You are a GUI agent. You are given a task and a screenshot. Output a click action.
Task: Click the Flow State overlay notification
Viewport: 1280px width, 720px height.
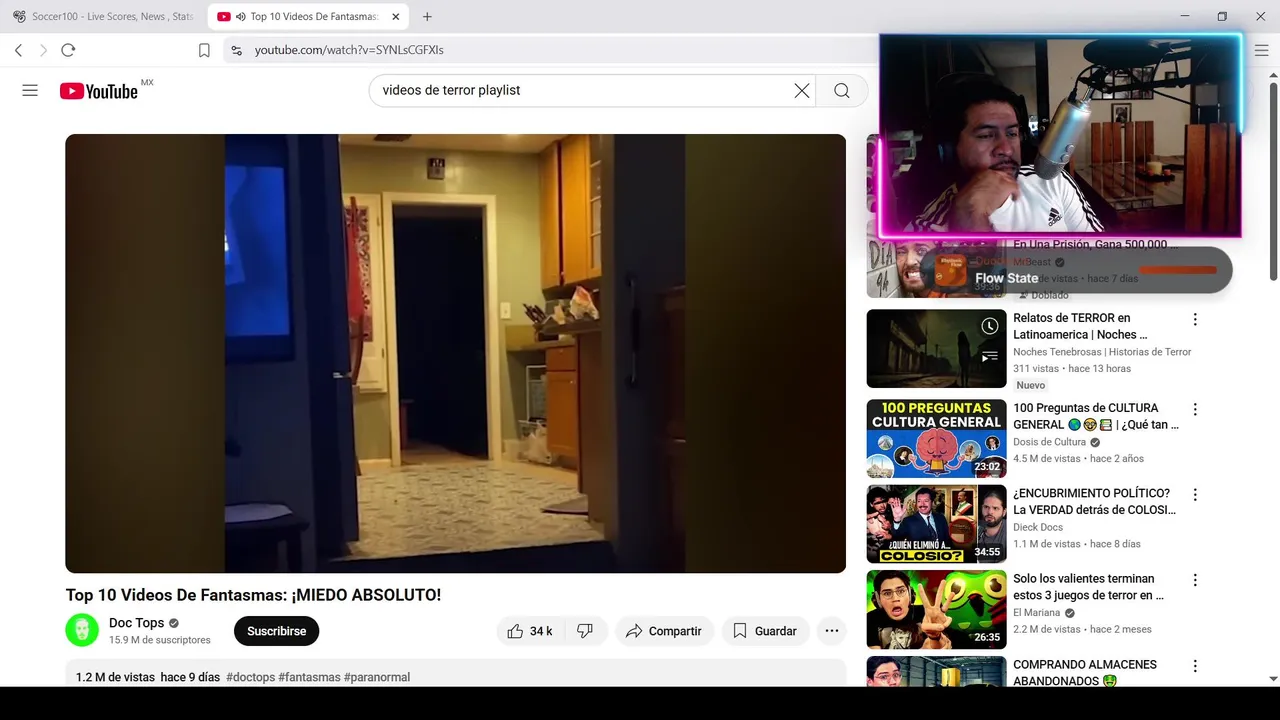click(1077, 270)
